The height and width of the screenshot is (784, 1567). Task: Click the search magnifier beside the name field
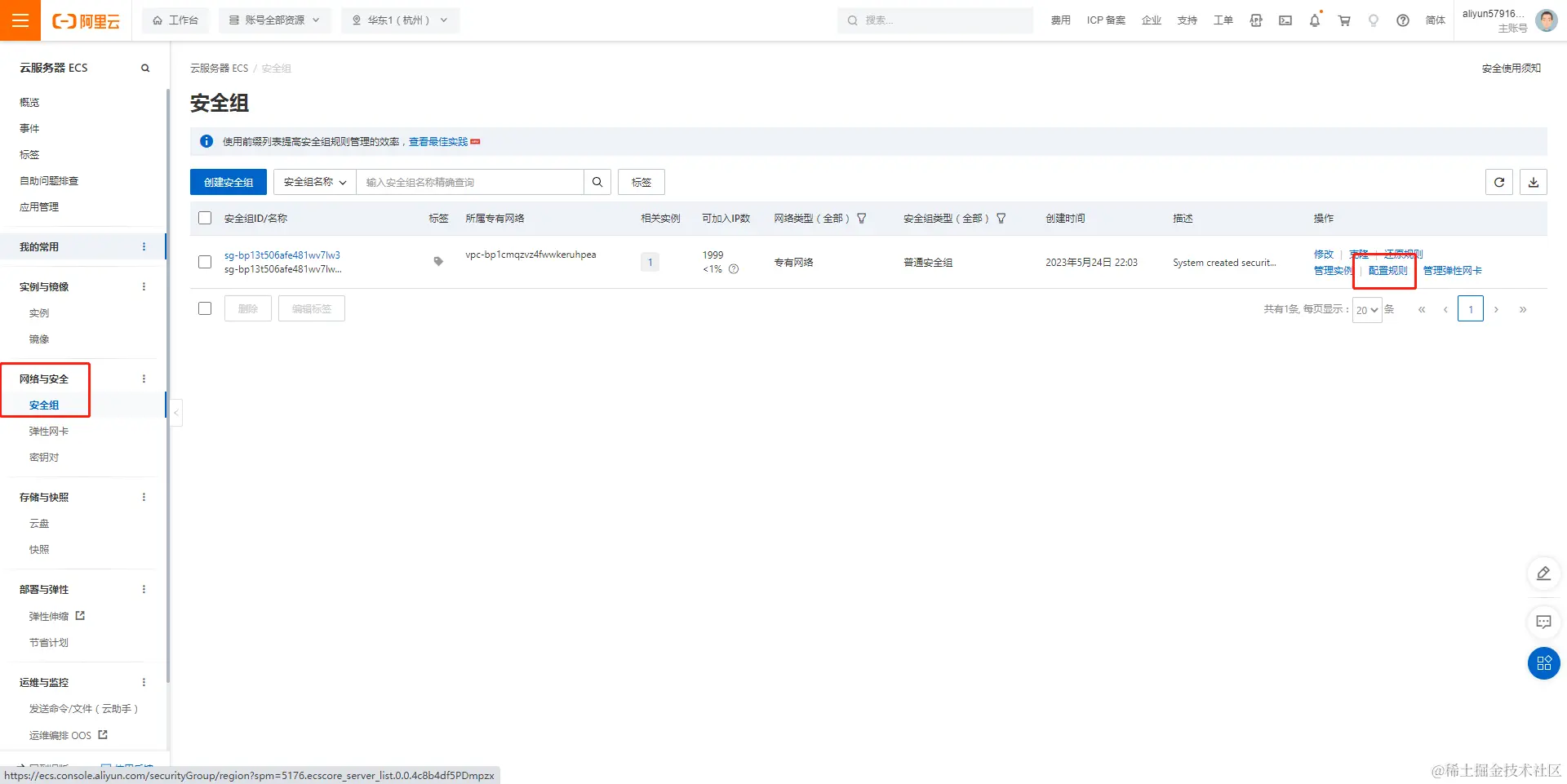(597, 182)
